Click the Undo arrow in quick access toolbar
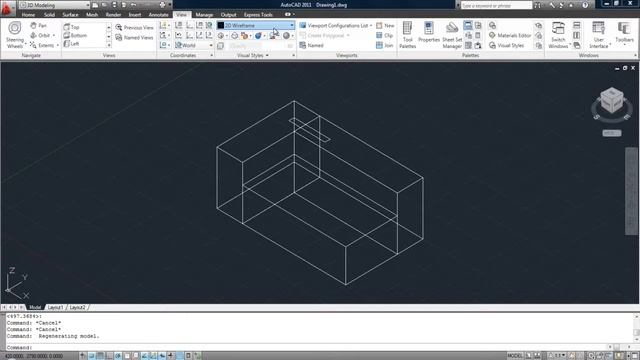This screenshot has width=640, height=360. click(133, 5)
